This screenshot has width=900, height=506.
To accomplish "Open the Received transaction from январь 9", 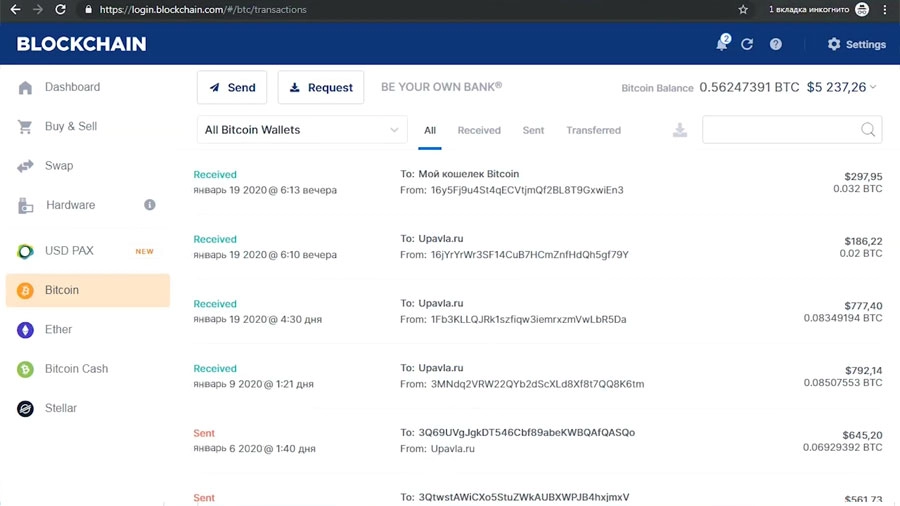I will pyautogui.click(x=538, y=376).
